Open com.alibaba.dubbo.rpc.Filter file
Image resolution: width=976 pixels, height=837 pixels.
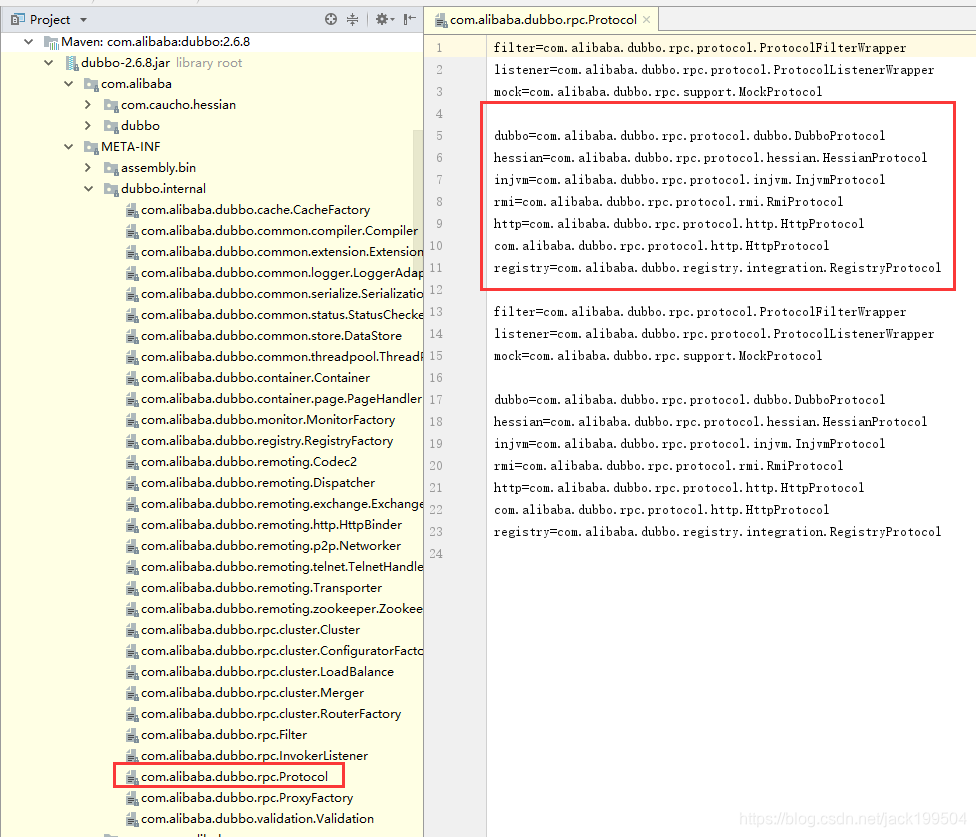tap(224, 735)
